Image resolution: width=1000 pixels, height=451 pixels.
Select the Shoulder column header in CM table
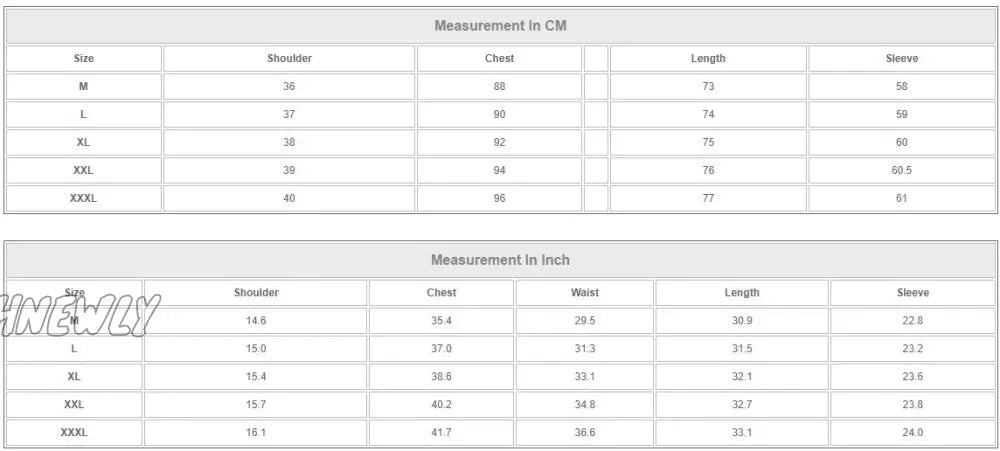pyautogui.click(x=289, y=59)
